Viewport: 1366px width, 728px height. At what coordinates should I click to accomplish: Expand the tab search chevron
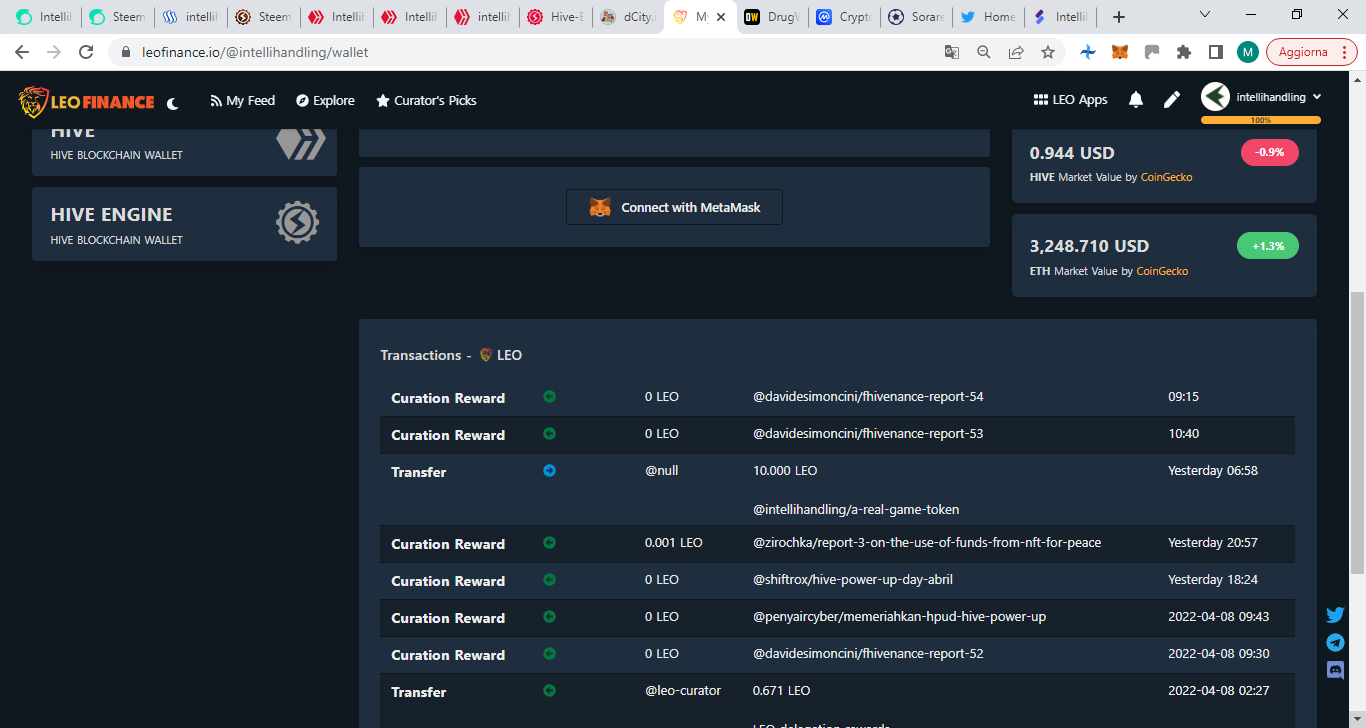click(x=1205, y=15)
